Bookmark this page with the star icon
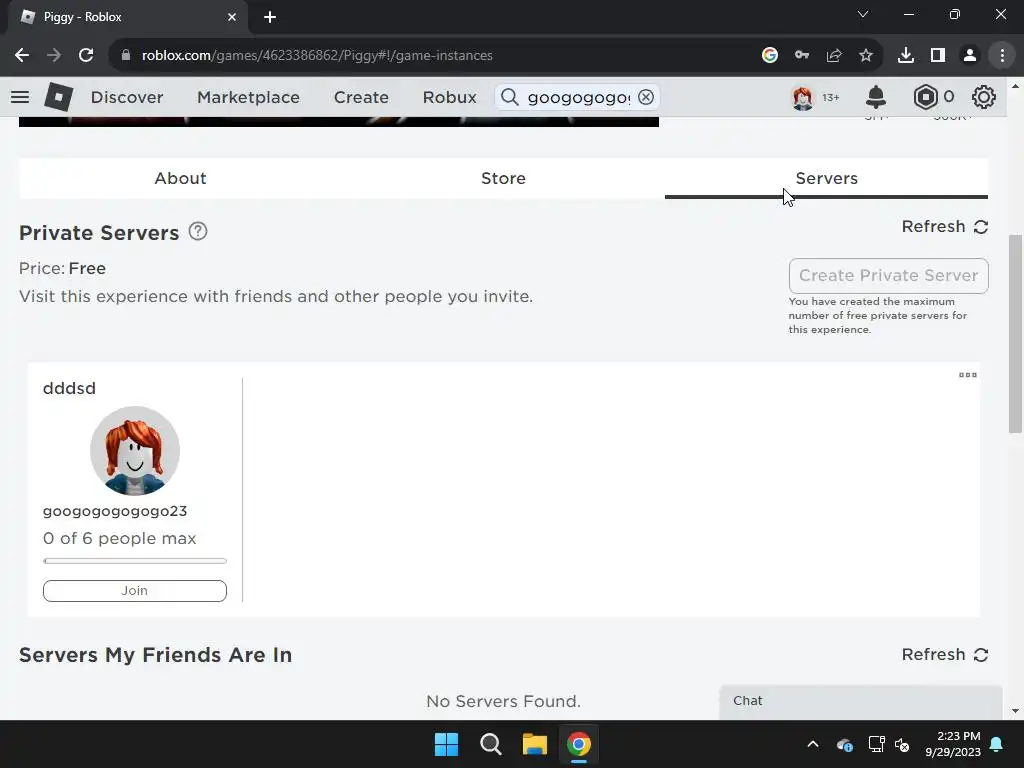1024x768 pixels. (x=865, y=56)
